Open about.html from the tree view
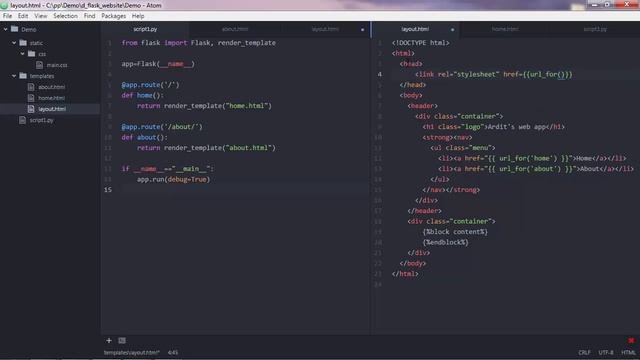 pos(51,87)
